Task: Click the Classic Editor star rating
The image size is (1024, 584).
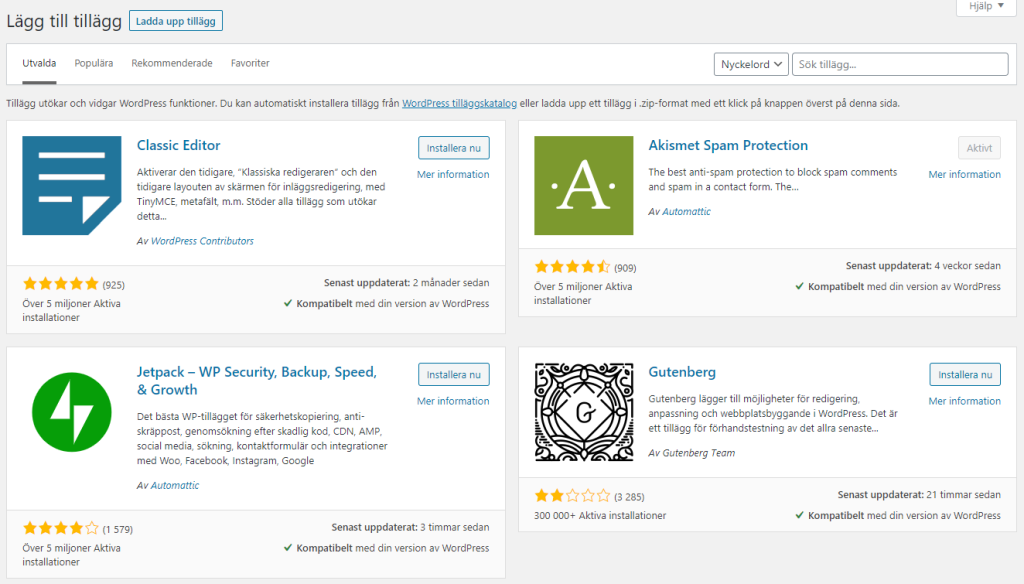Action: [x=61, y=284]
